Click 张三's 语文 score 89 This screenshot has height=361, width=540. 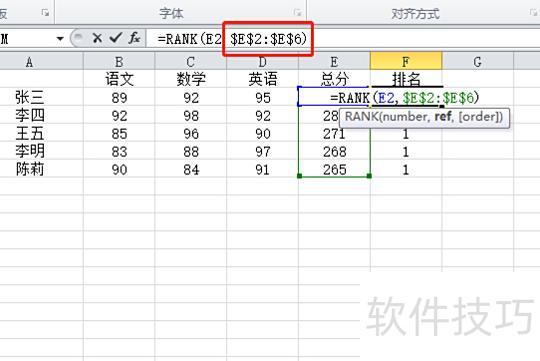119,97
